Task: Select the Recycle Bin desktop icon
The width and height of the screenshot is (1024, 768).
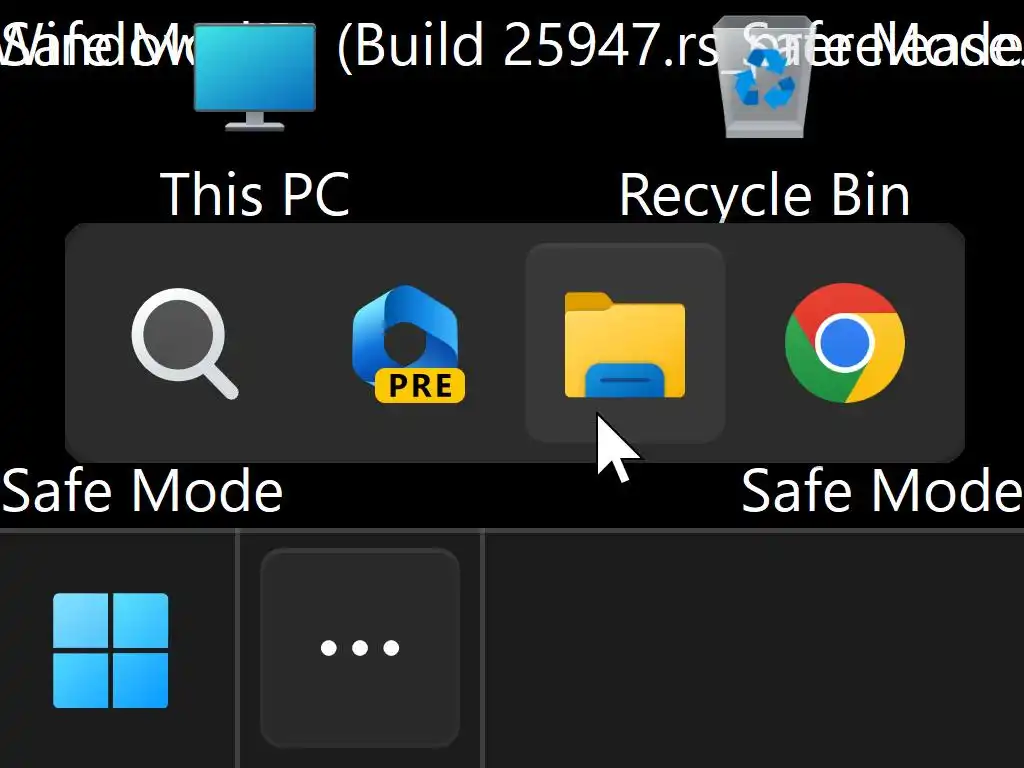Action: coord(763,77)
